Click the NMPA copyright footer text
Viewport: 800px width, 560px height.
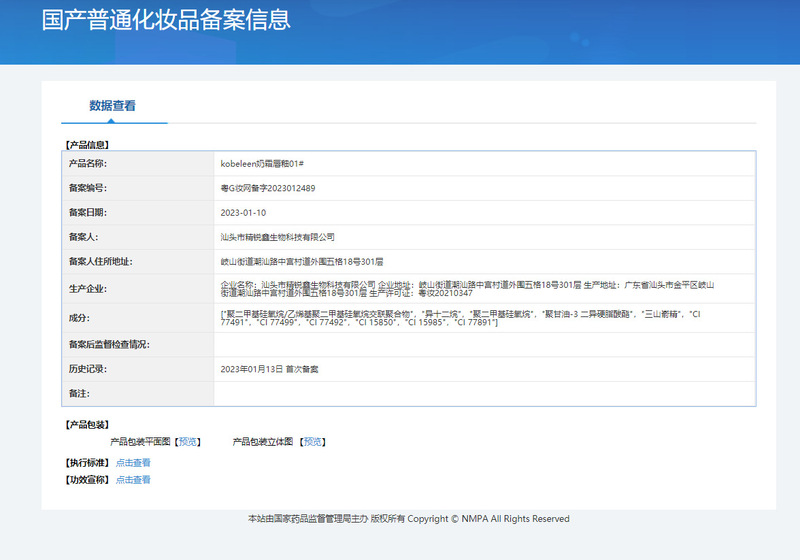coord(409,519)
